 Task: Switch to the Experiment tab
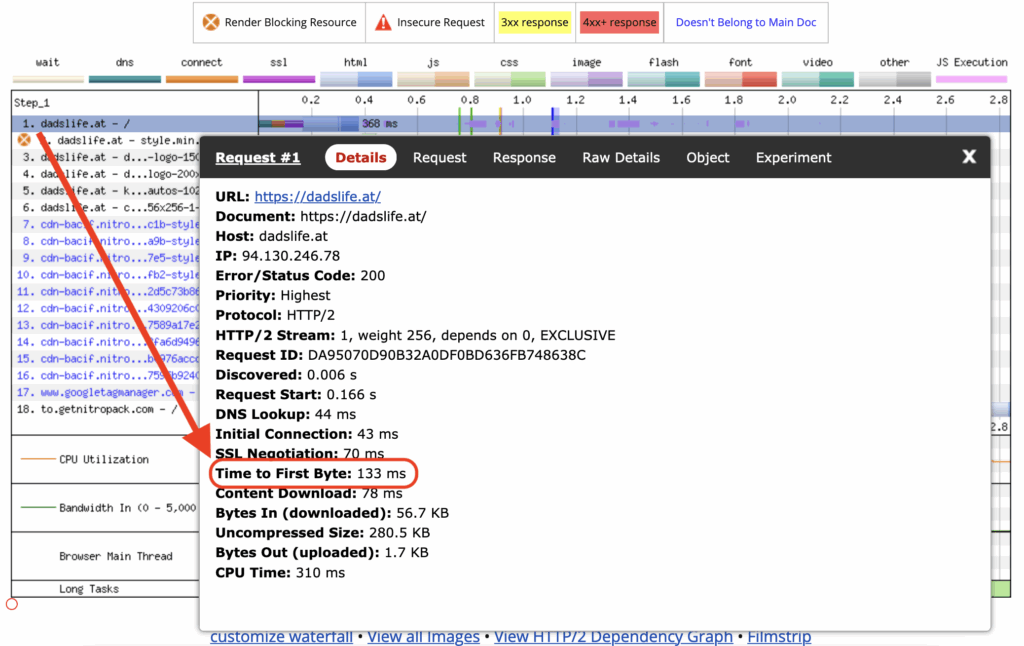(x=793, y=158)
